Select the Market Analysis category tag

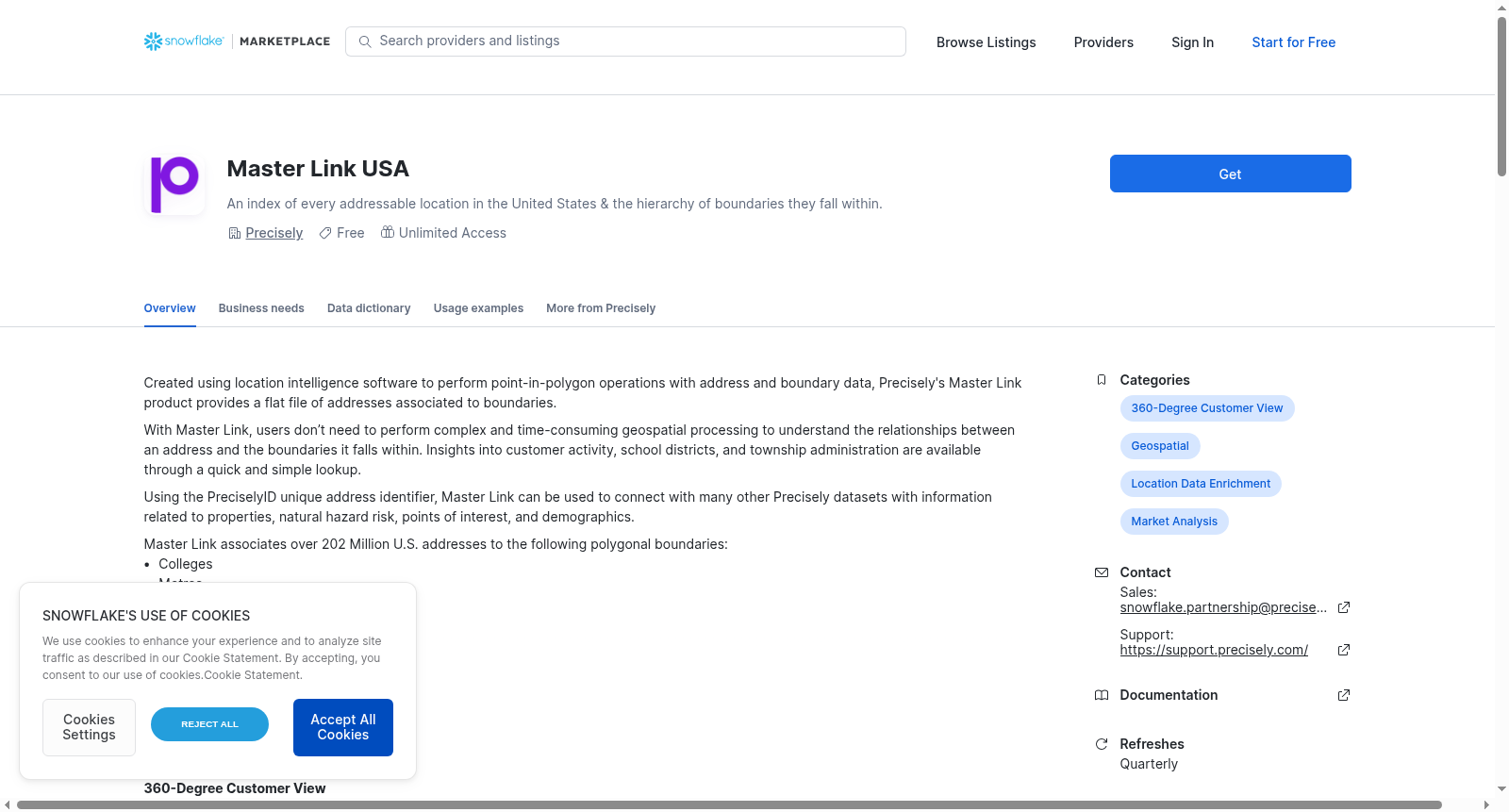pos(1174,522)
